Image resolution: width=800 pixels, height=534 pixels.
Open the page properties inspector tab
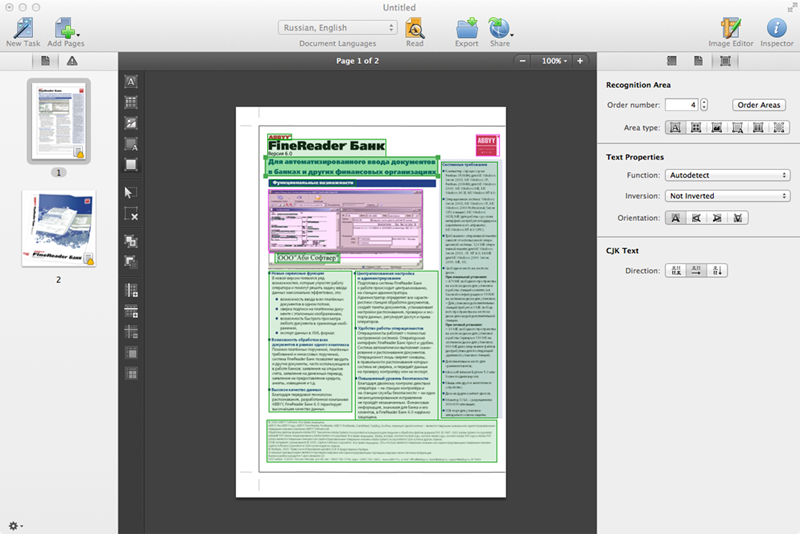[698, 61]
